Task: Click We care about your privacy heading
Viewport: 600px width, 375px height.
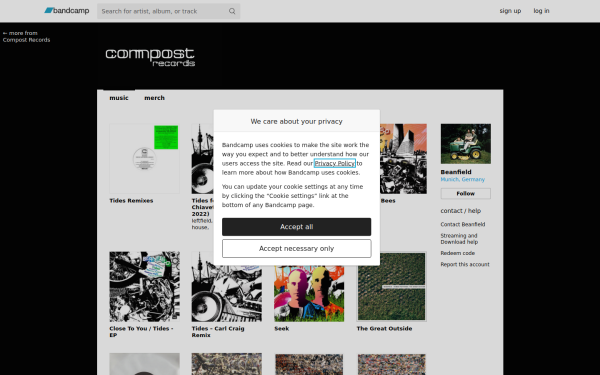Action: 297,121
